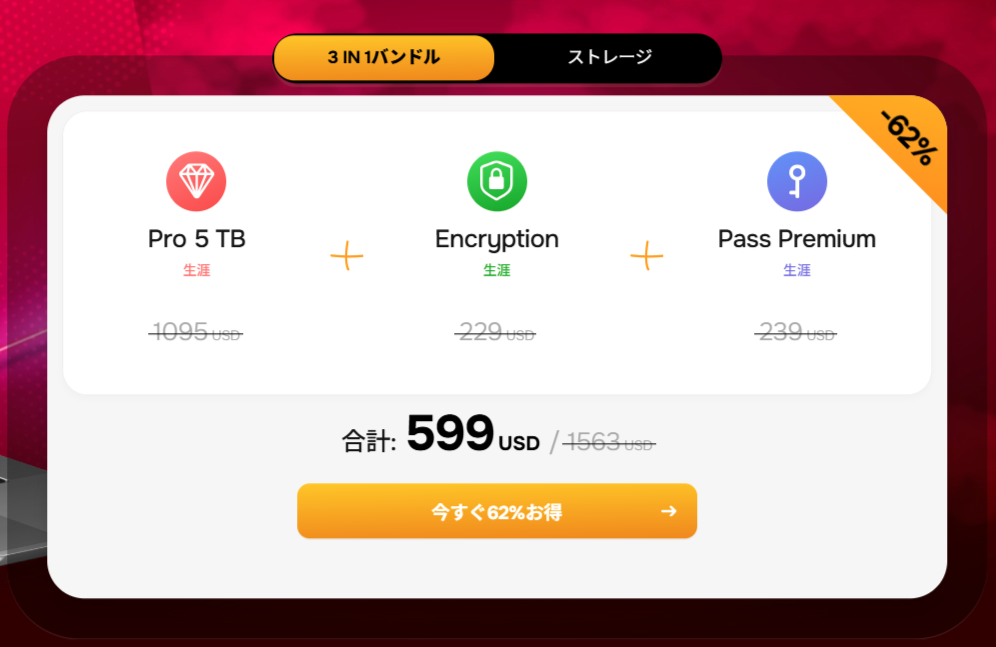Click the arrow on the orange button
Screen dimensions: 996x647
coord(668,511)
